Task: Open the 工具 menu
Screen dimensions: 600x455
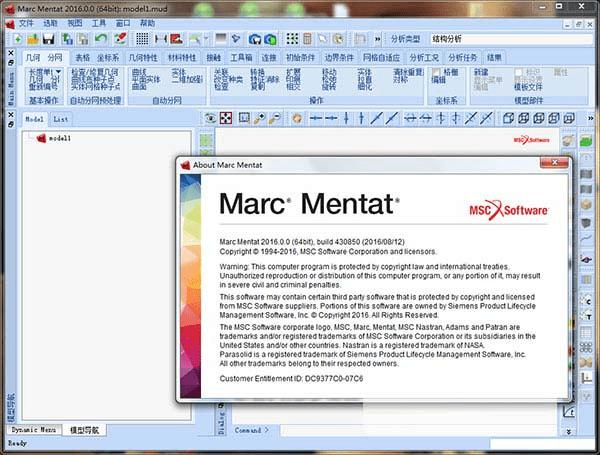Action: pos(99,23)
